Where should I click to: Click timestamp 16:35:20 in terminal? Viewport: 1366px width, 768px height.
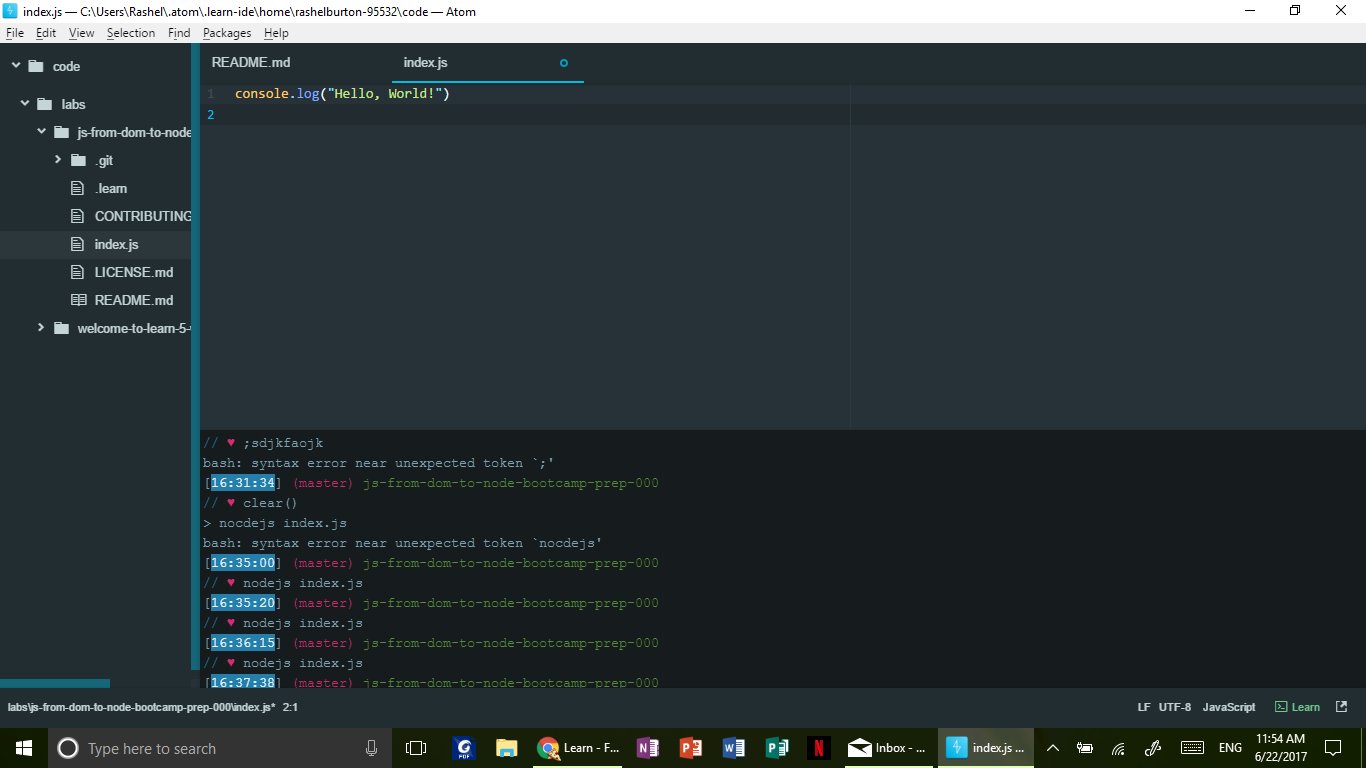[x=243, y=603]
